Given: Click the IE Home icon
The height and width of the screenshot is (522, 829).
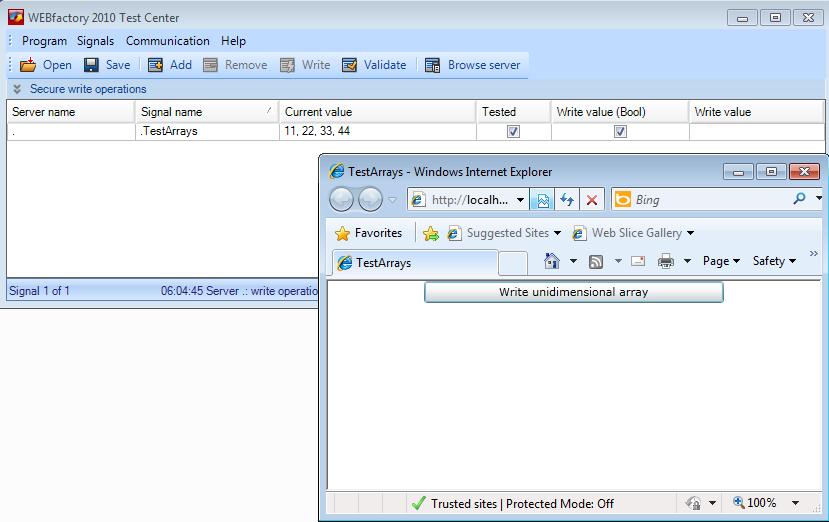Looking at the screenshot, I should [x=551, y=261].
